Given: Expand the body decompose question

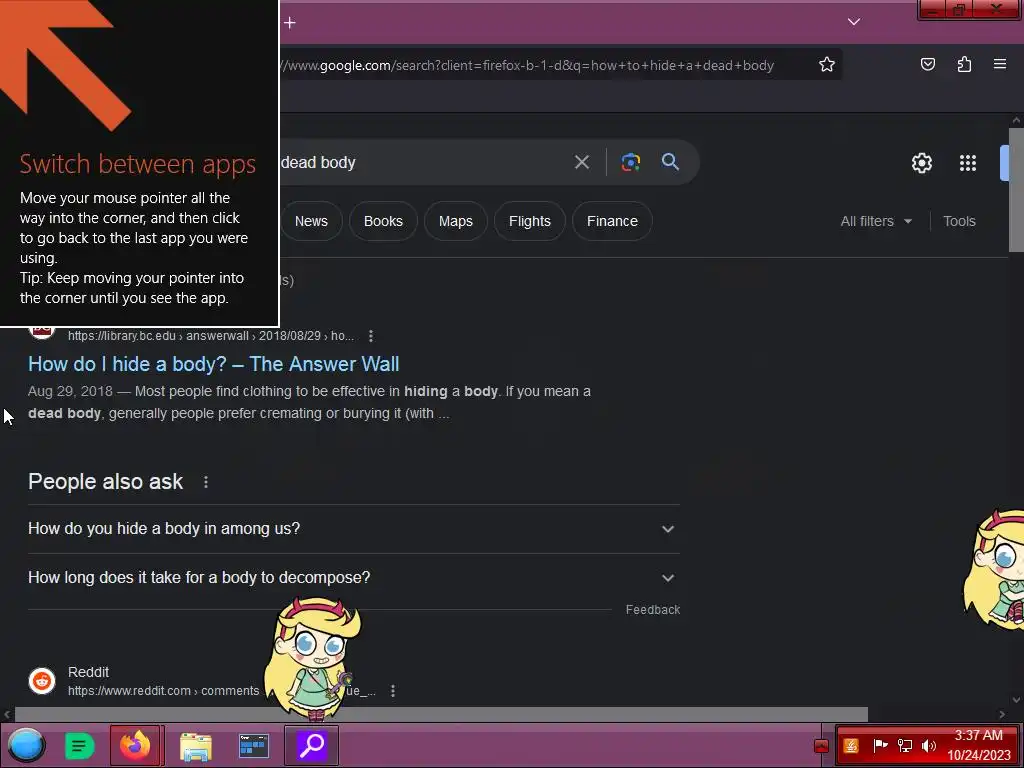Looking at the screenshot, I should [353, 577].
